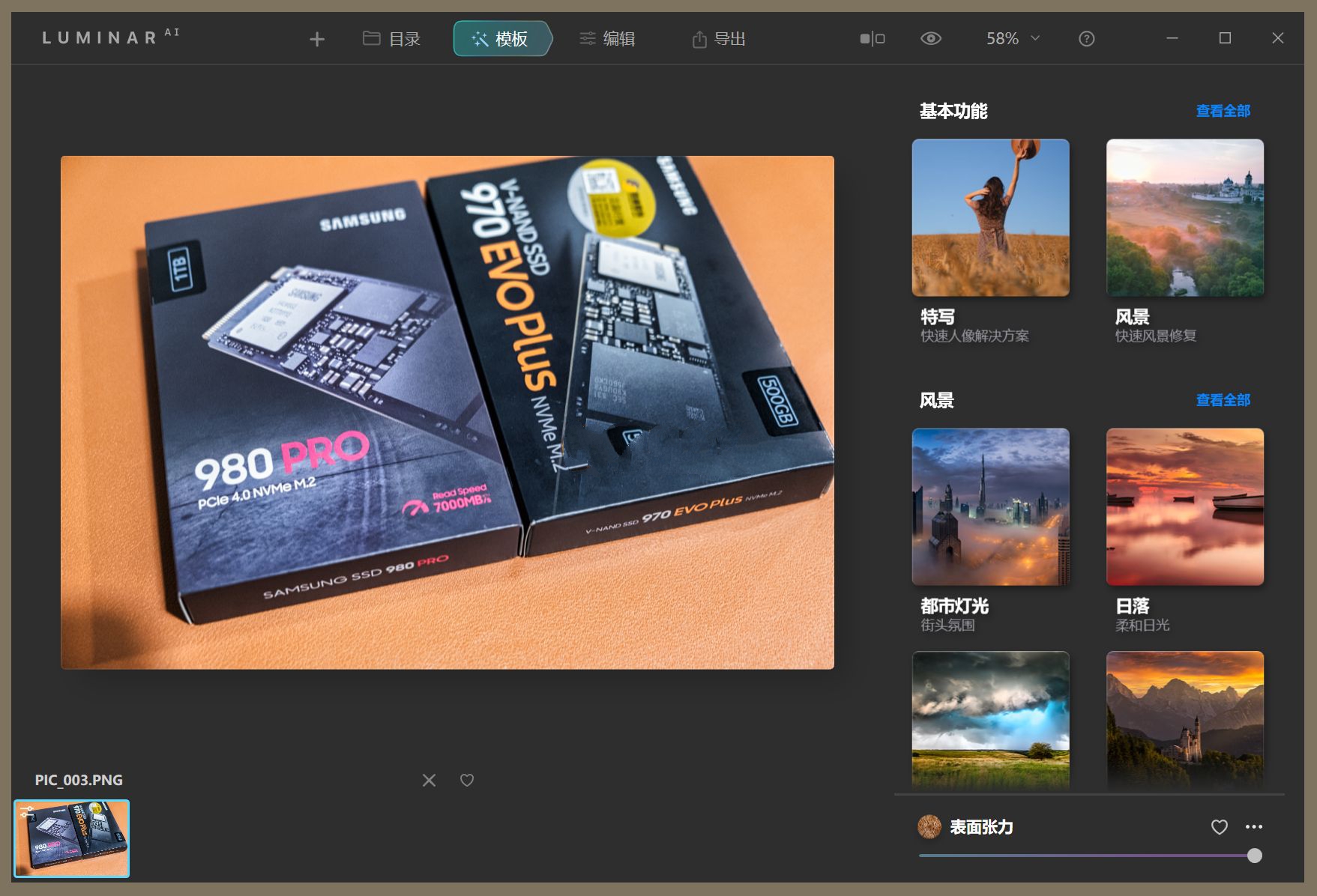Open the three-dot menu for 表面张力

pyautogui.click(x=1253, y=827)
